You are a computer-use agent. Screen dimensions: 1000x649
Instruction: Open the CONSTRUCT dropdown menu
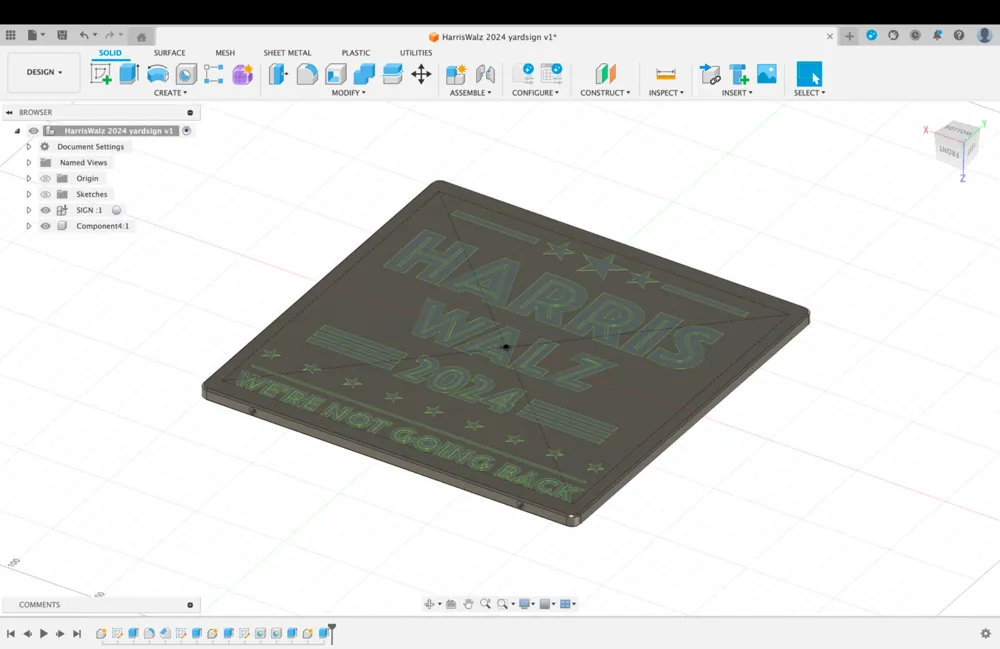(x=605, y=93)
